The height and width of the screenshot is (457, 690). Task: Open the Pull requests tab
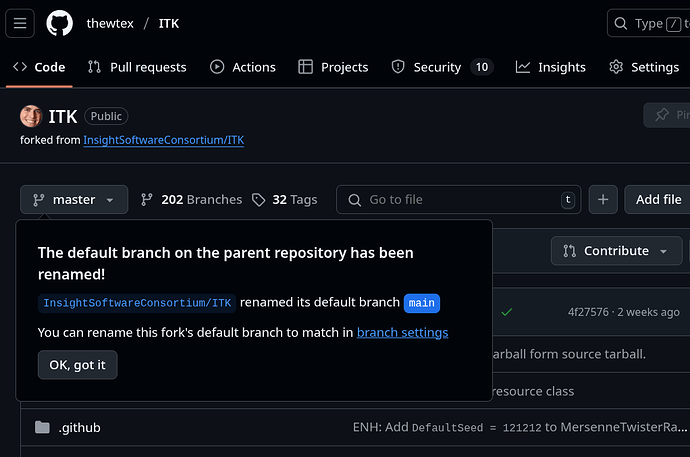137,67
